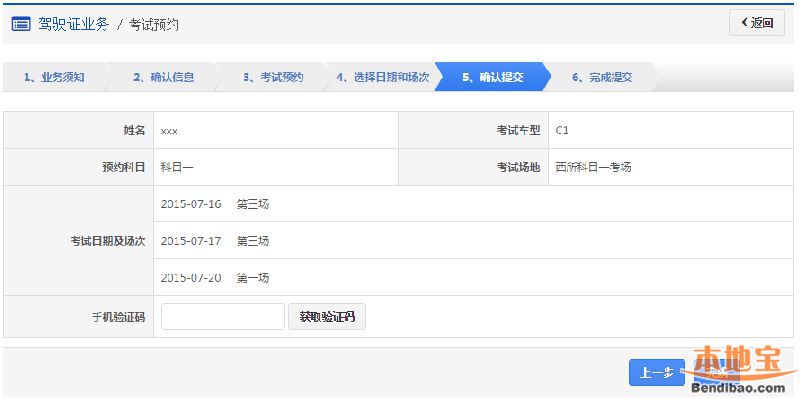Go to step 6、完成提交
The height and width of the screenshot is (399, 800).
[602, 78]
